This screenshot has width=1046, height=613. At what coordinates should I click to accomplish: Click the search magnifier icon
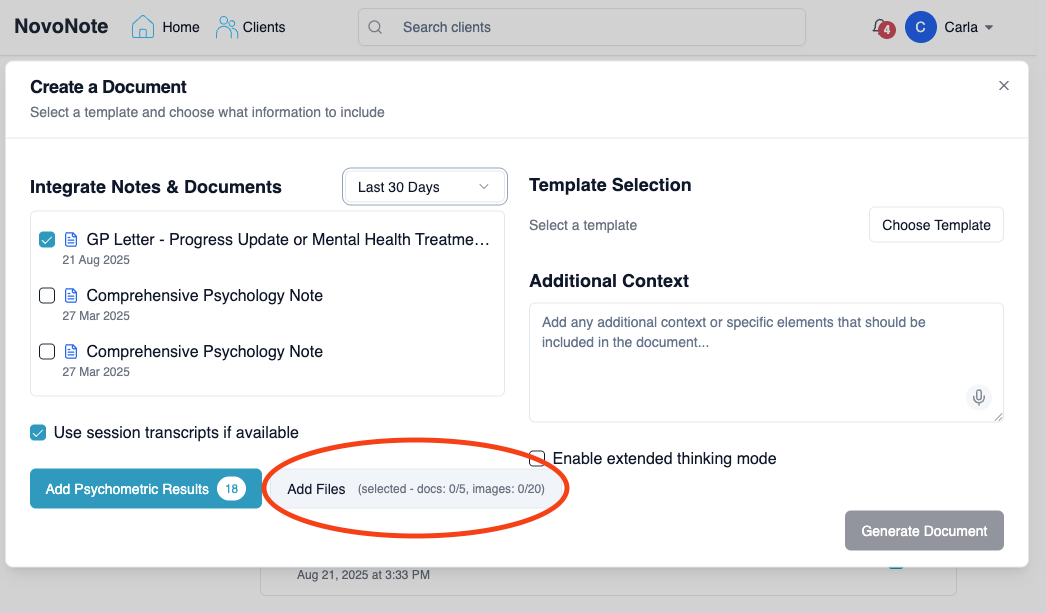(376, 27)
